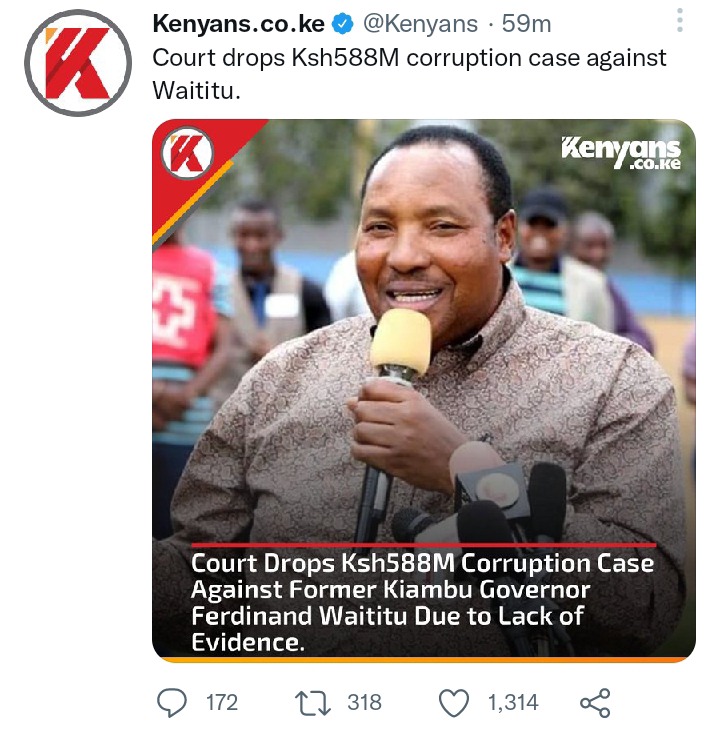Open the share icon options
The width and height of the screenshot is (720, 741).
click(595, 703)
